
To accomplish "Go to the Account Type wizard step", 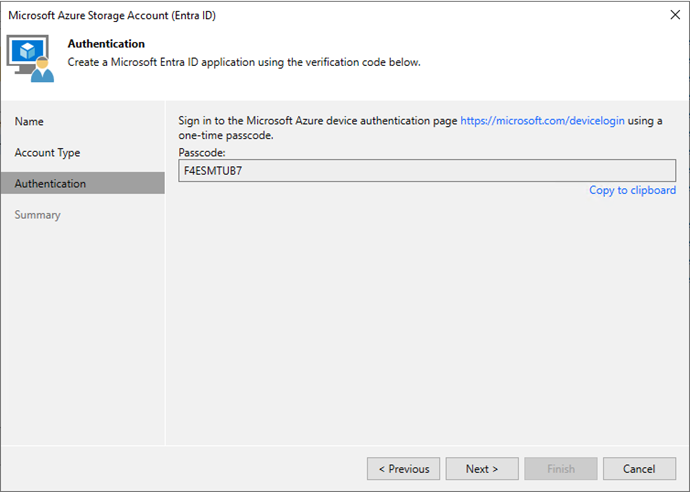I will pos(47,153).
